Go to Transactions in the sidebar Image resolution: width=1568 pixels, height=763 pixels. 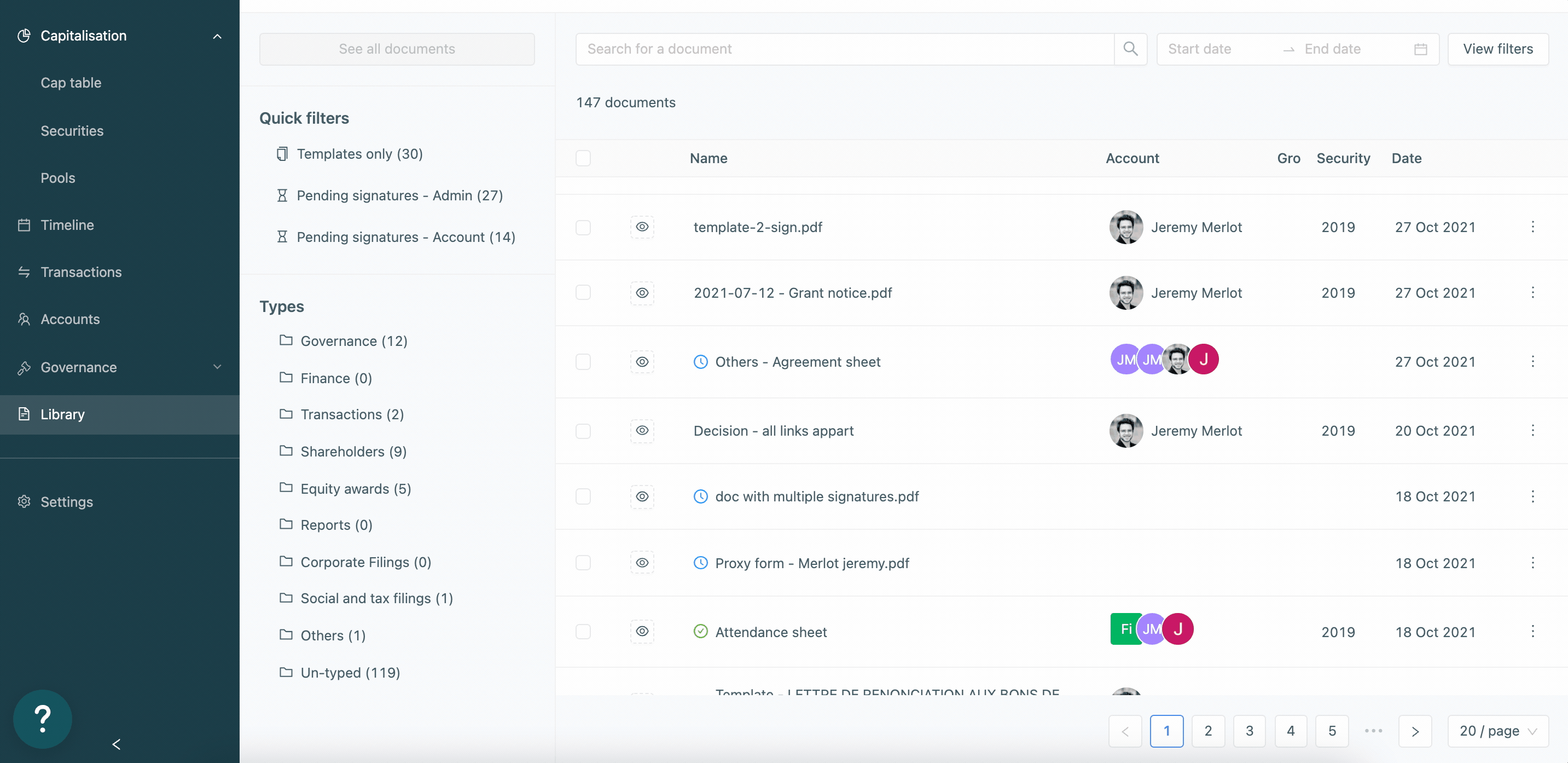click(81, 272)
